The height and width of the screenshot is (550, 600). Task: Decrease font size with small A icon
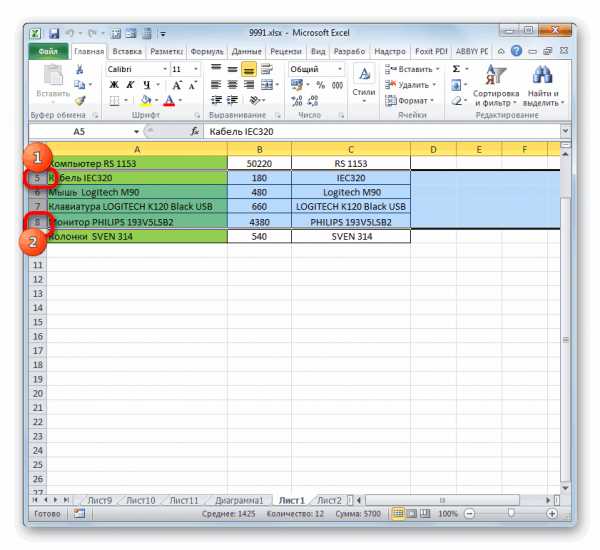[193, 85]
